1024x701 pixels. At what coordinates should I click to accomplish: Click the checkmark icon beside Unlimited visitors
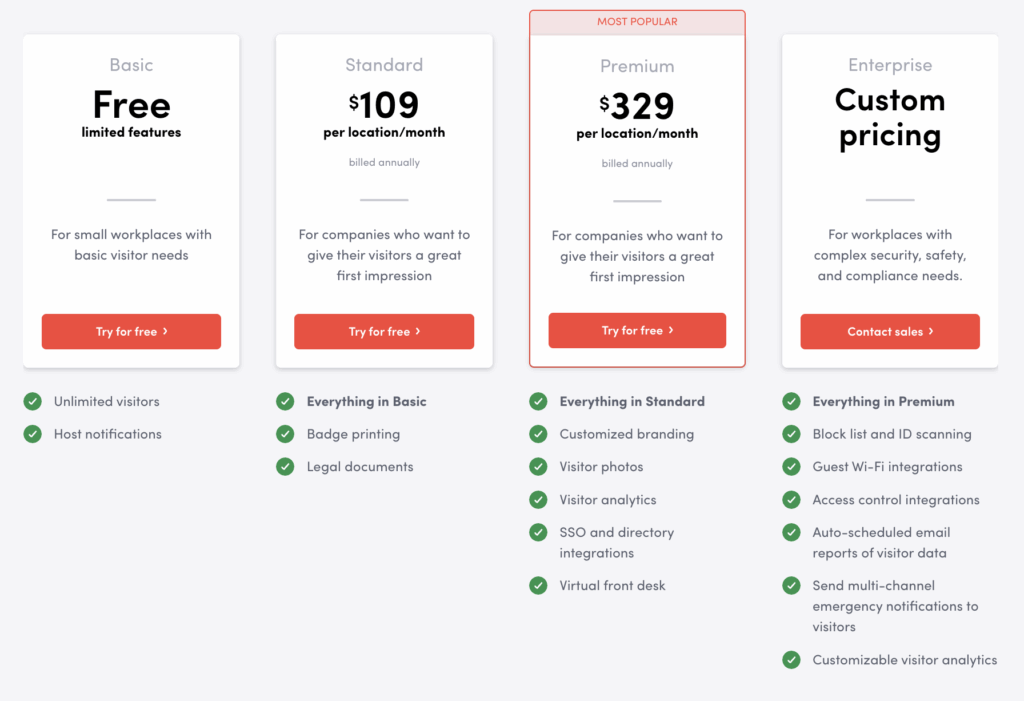coord(33,402)
